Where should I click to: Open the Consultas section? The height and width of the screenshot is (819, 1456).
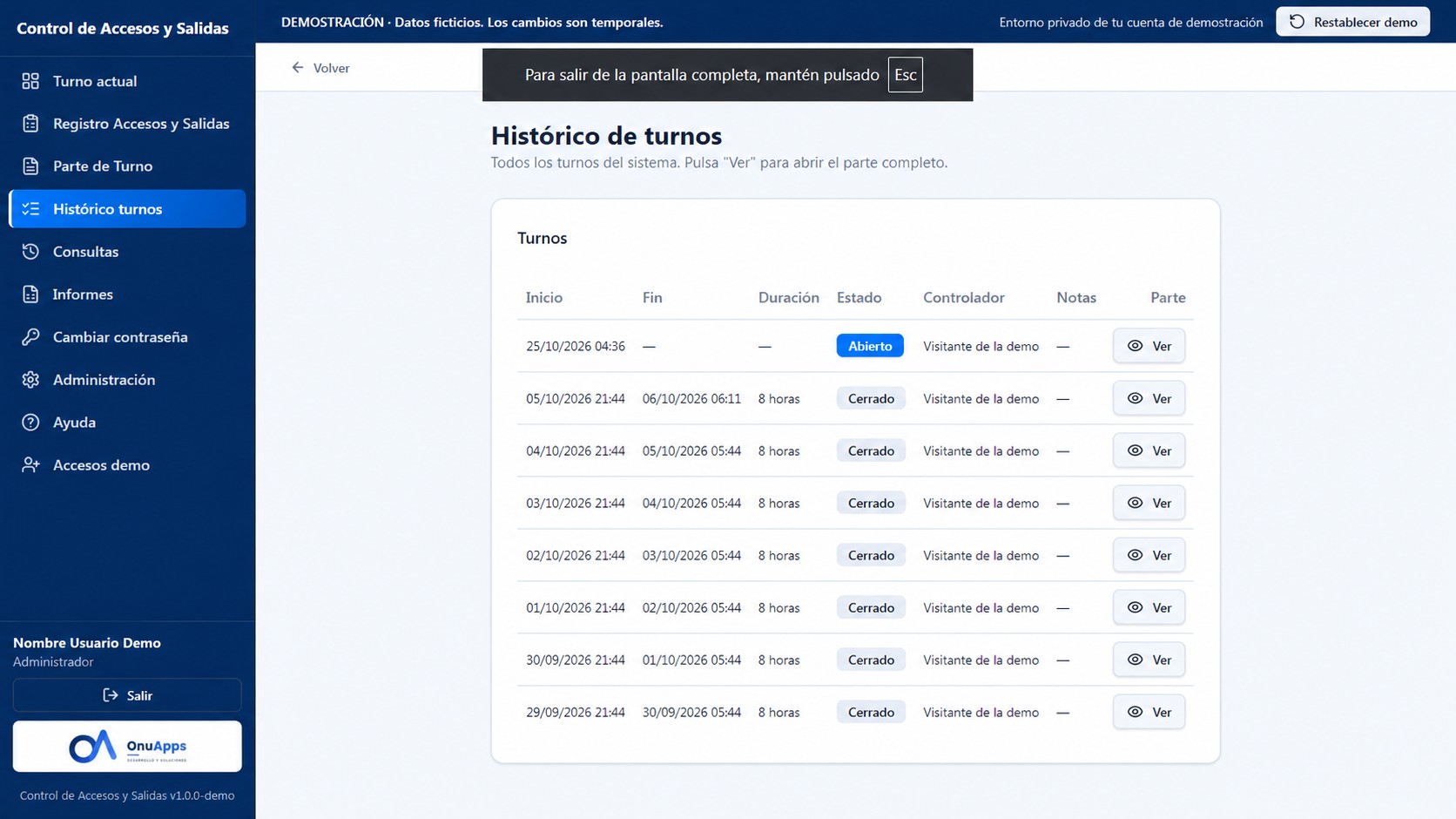[x=127, y=252]
